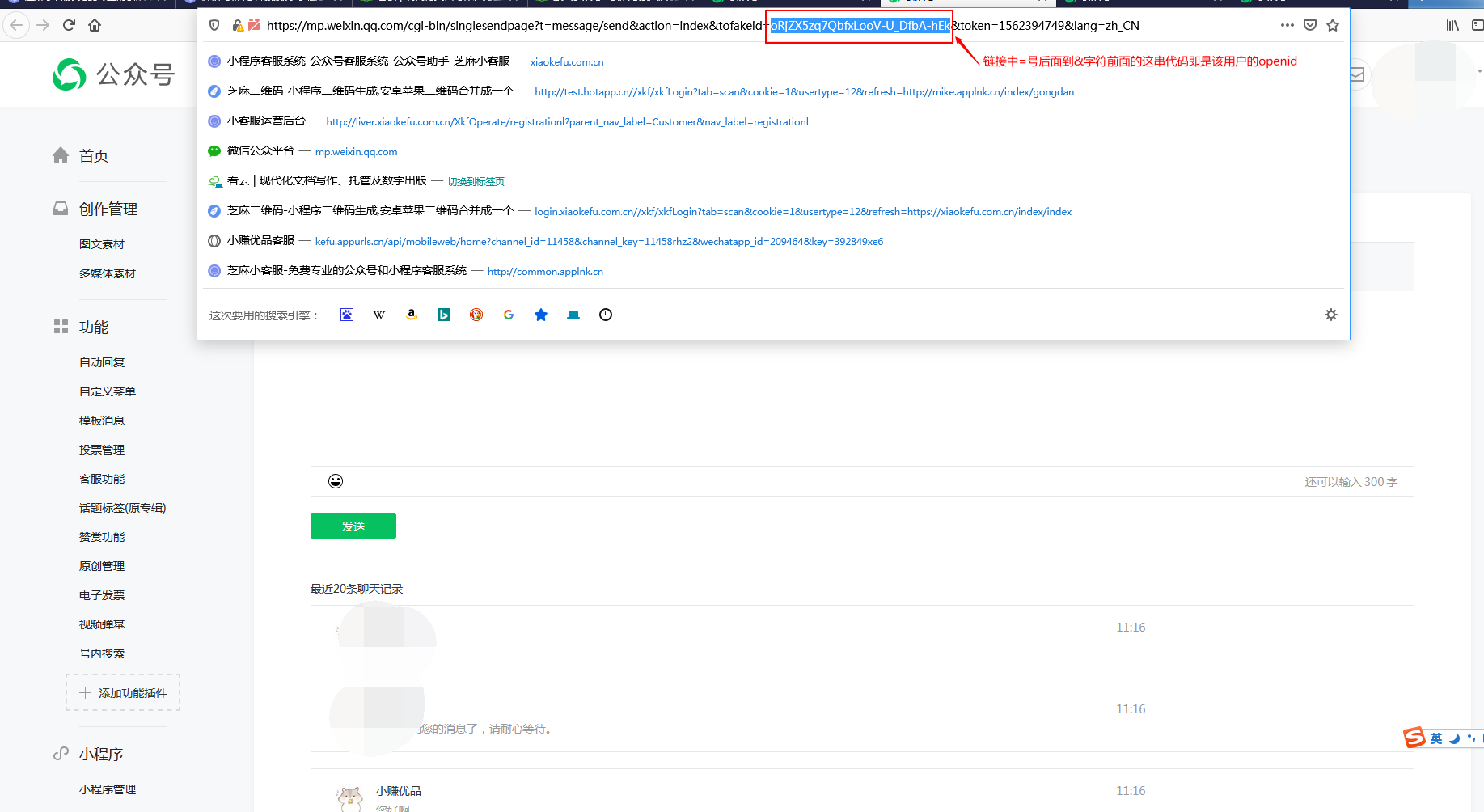
Task: Select suggestion login.xiaokefu.com.cn xkfLogin
Action: point(773,211)
